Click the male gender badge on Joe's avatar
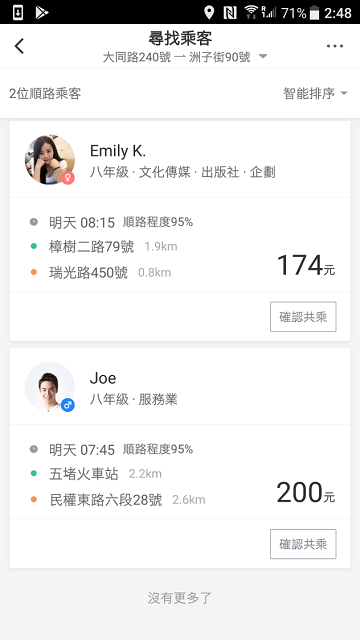360x640 pixels. pos(68,405)
